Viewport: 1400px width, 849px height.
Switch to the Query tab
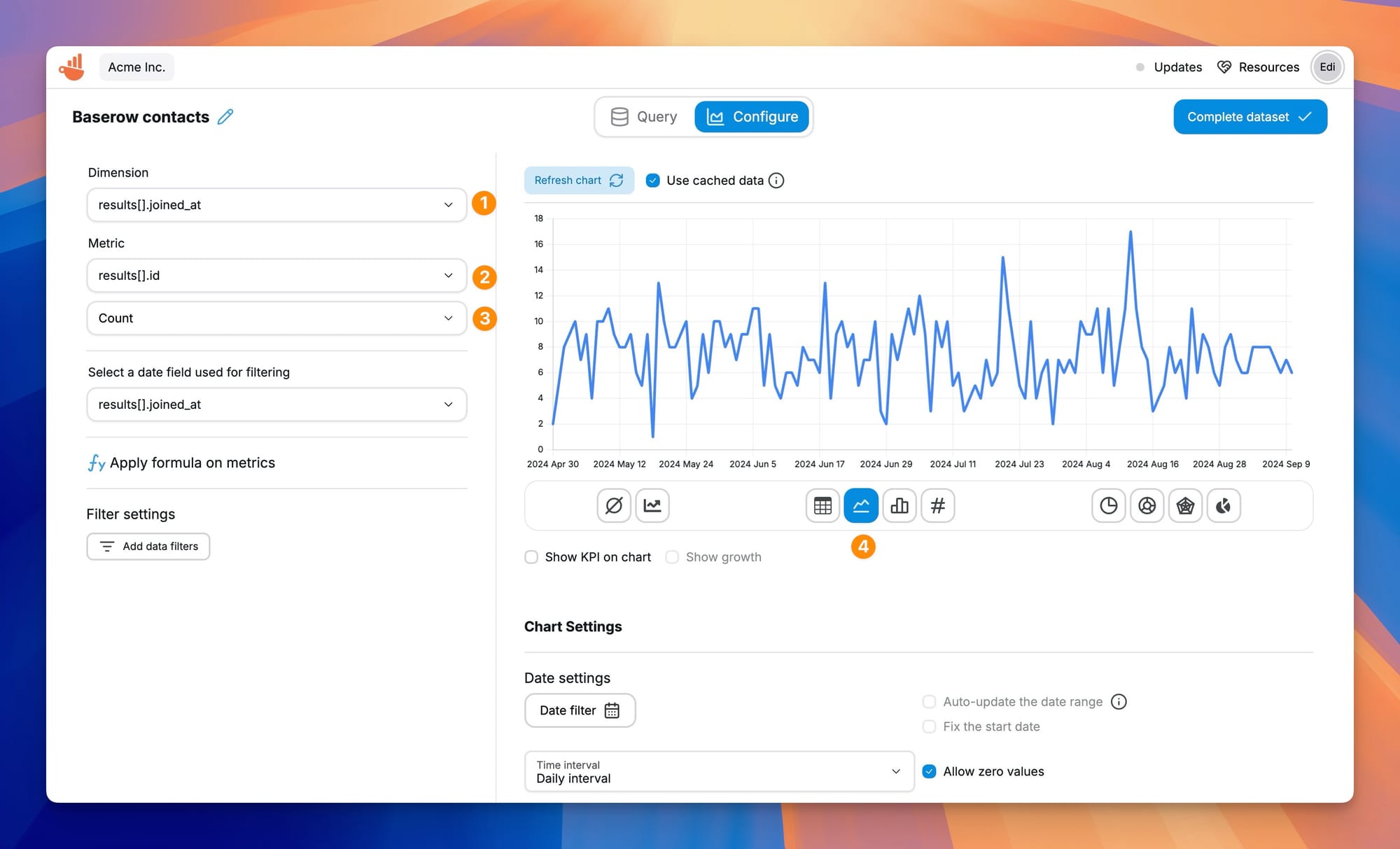pyautogui.click(x=644, y=117)
